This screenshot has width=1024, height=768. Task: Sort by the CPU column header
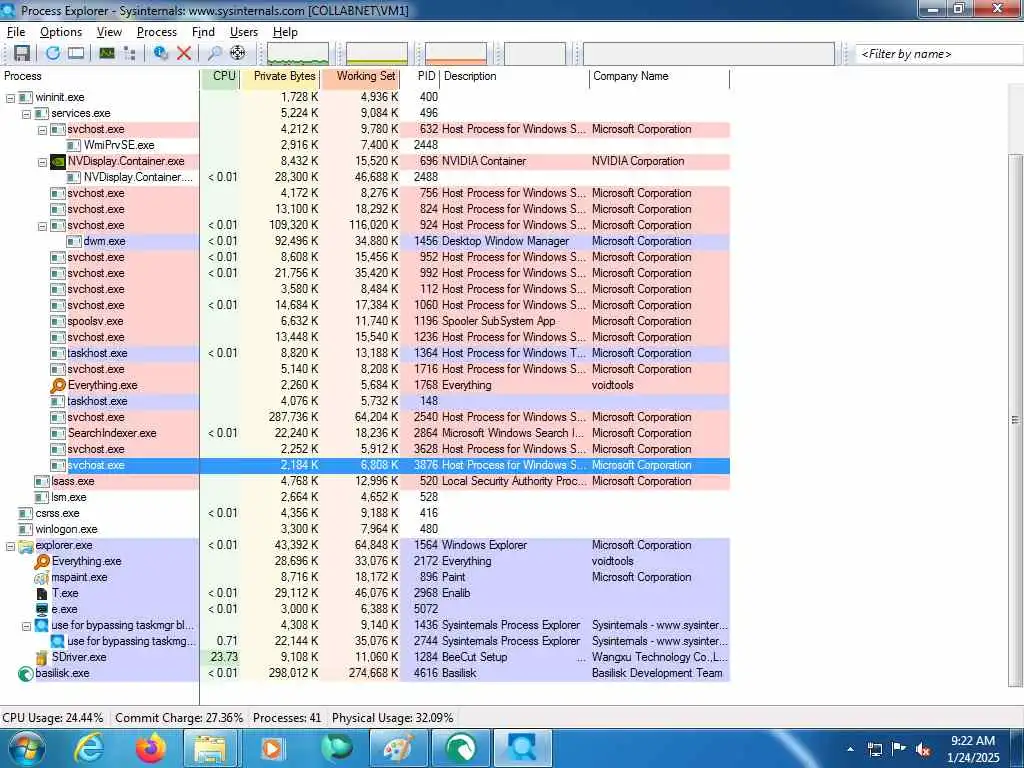[x=220, y=76]
